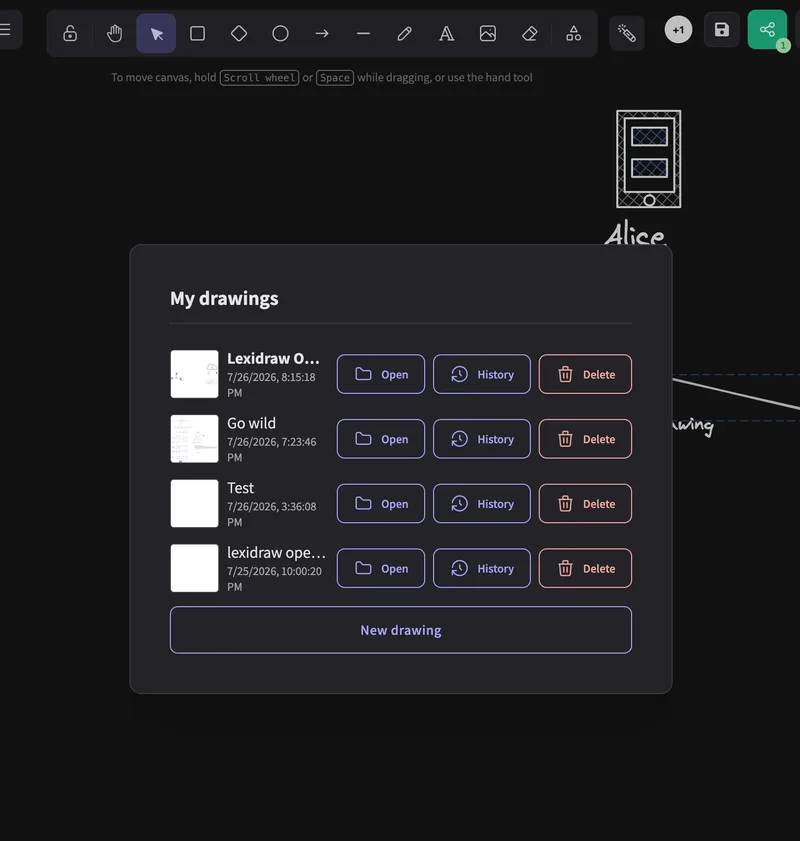800x841 pixels.
Task: Click the Test drawing thumbnail
Action: tap(194, 504)
